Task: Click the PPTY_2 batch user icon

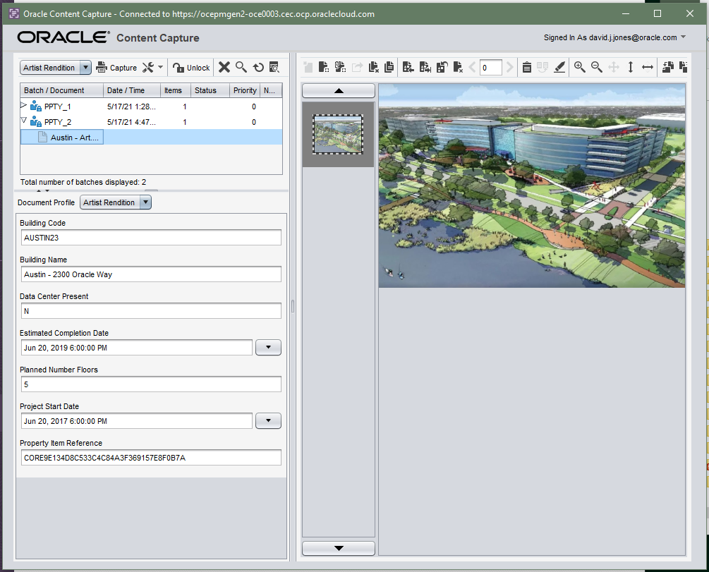Action: [36, 122]
